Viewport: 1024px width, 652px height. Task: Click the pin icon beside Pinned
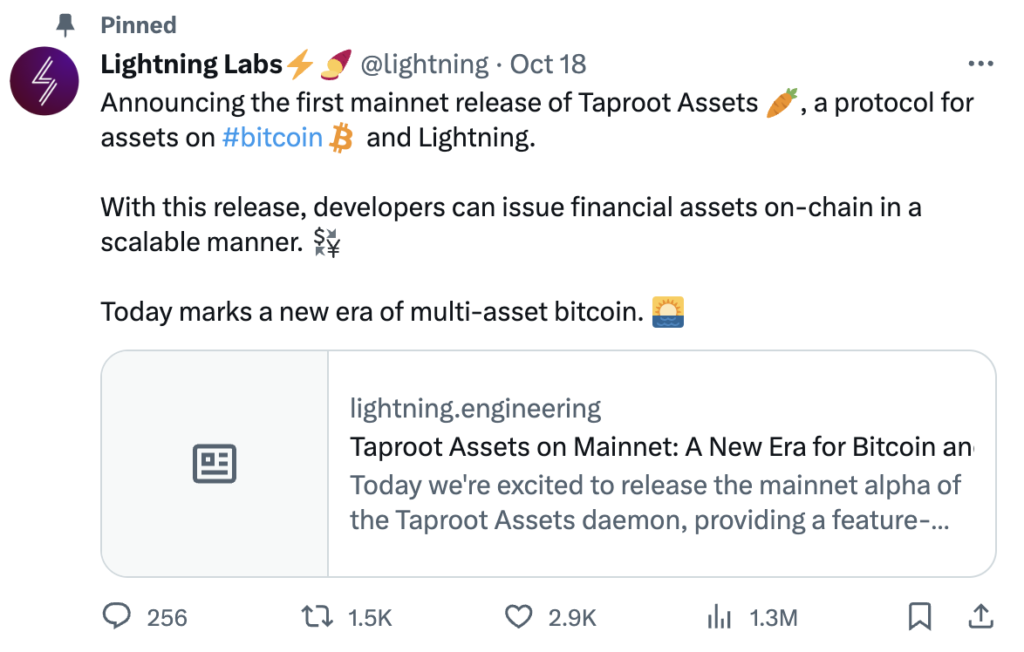65,25
